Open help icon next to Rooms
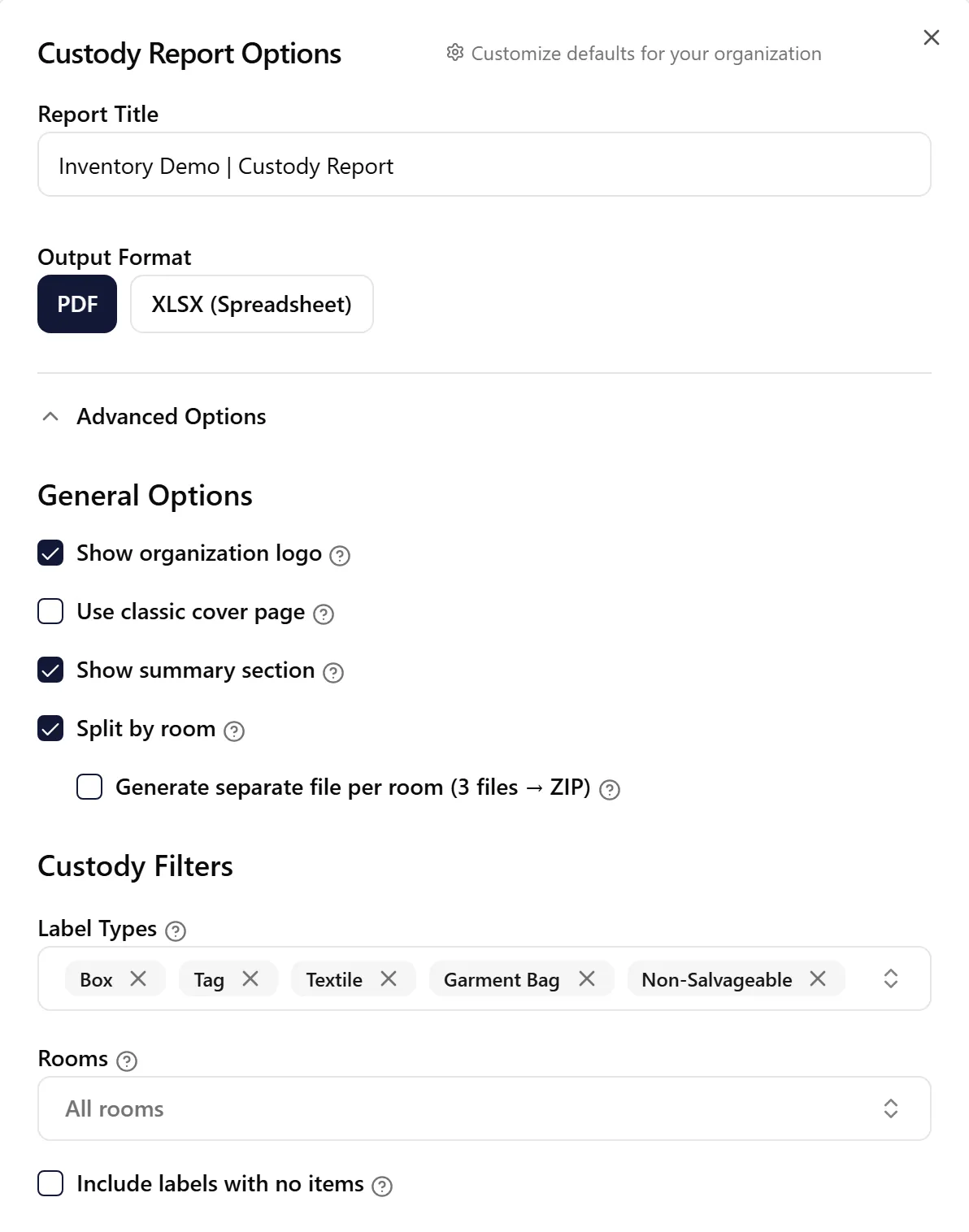Screen dimensions: 969x1232 (x=127, y=1061)
